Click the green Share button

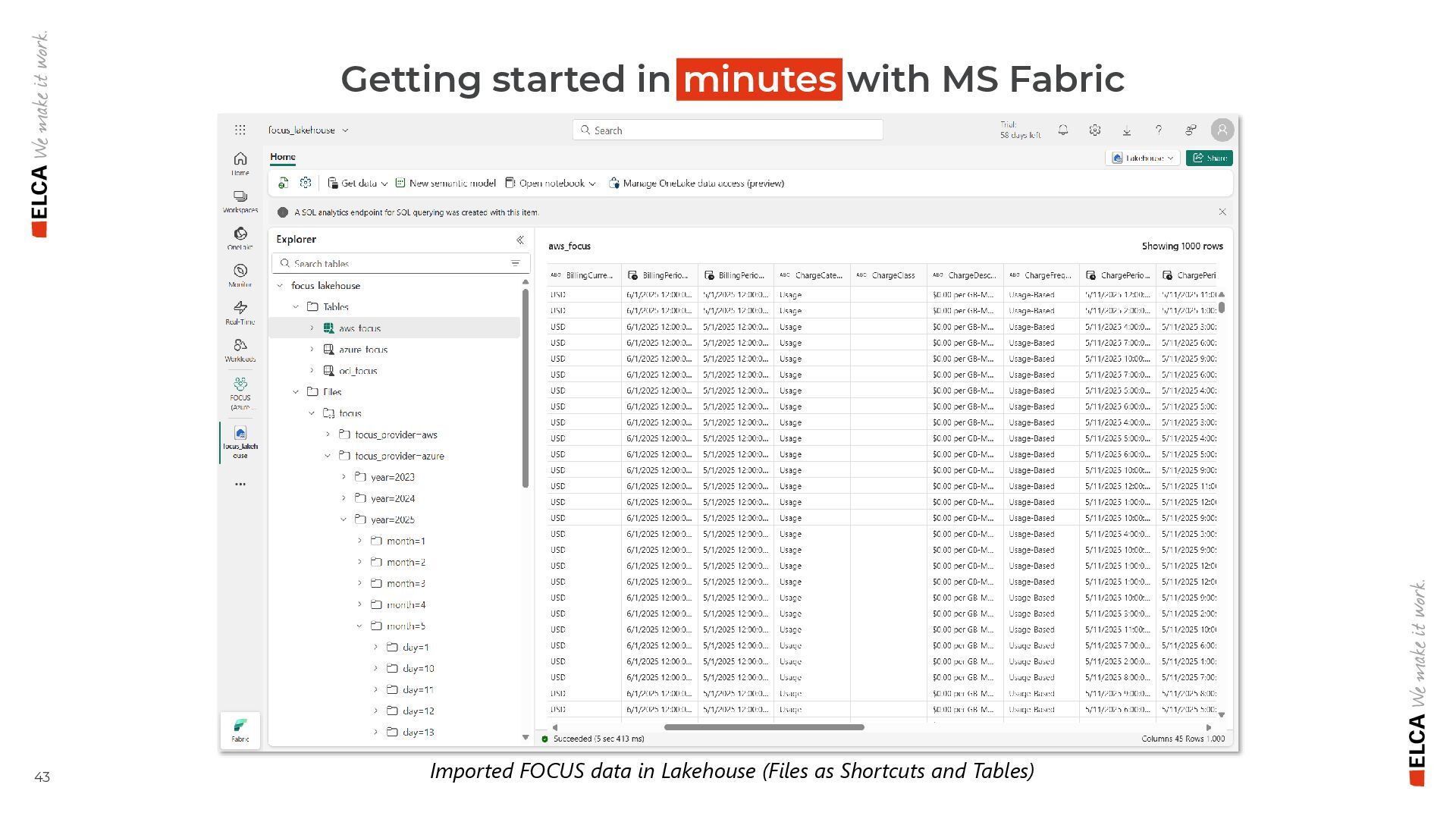(1210, 158)
